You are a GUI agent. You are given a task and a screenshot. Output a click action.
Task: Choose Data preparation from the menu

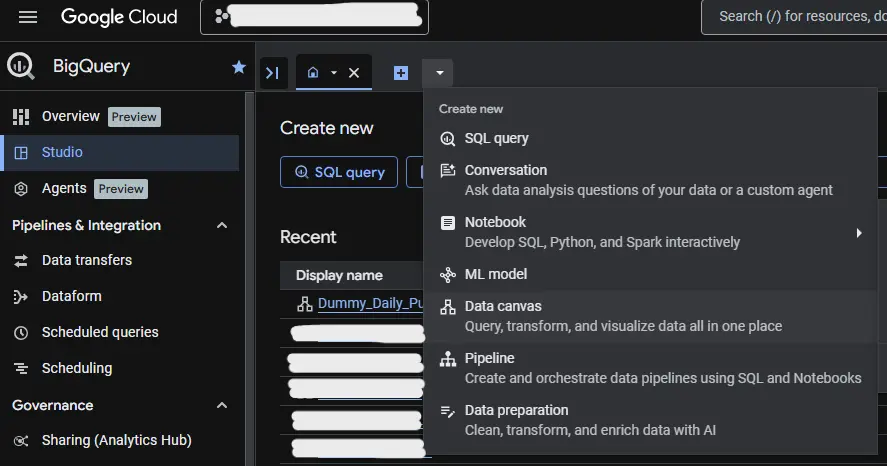[x=650, y=420]
